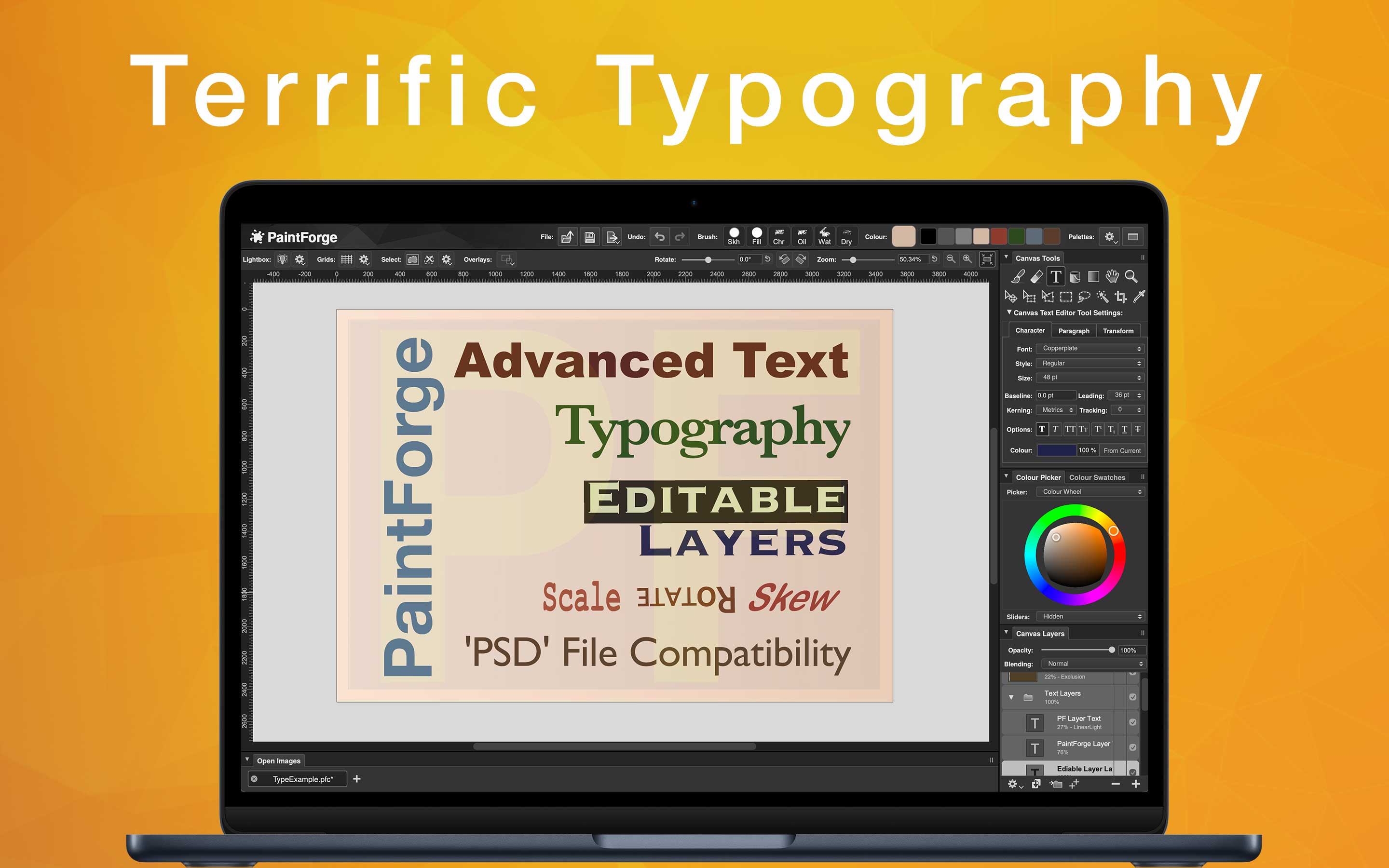Pick the Lasso selection tool

pyautogui.click(x=1084, y=297)
